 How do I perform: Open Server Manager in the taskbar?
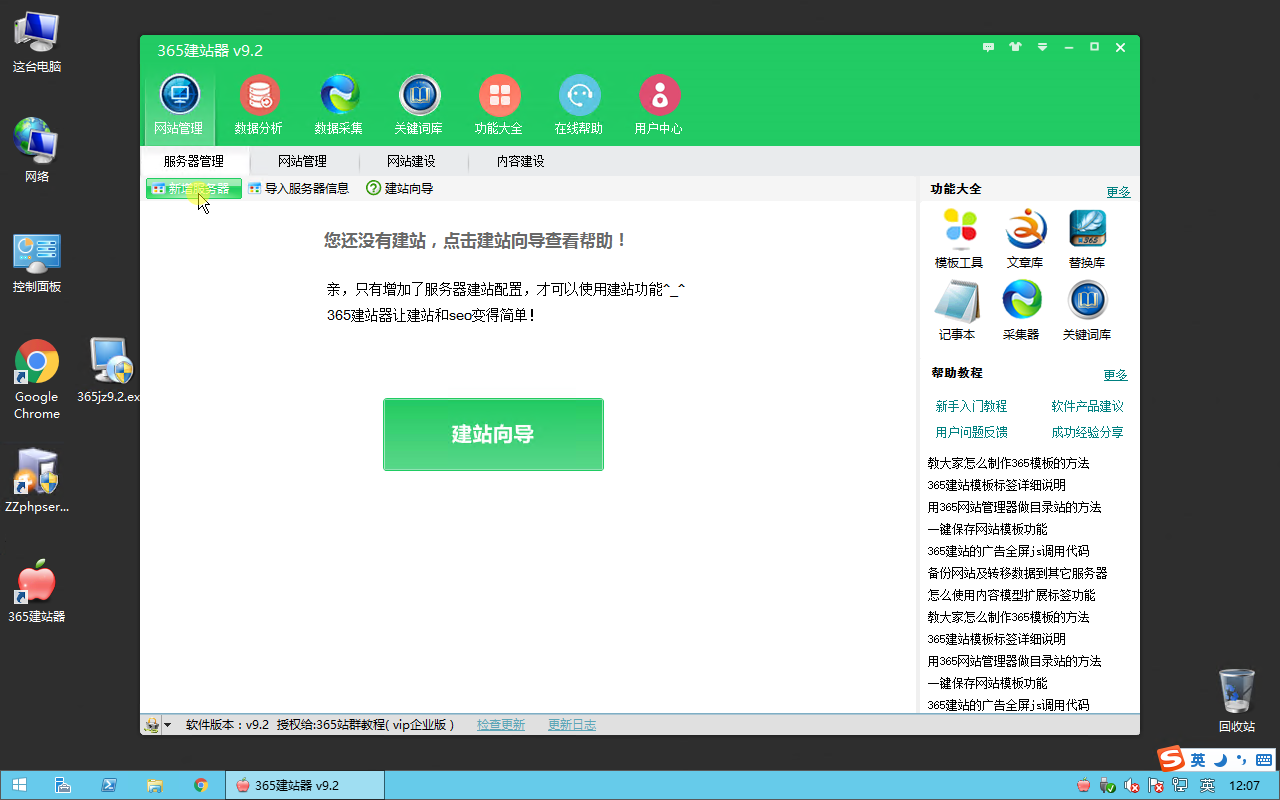tap(62, 785)
